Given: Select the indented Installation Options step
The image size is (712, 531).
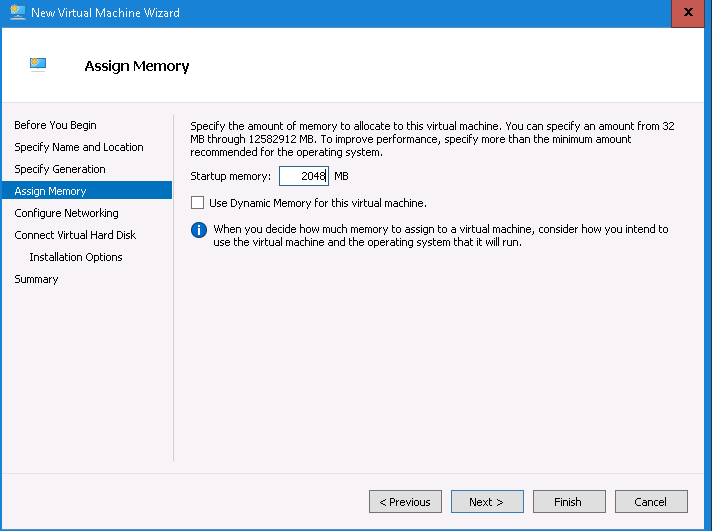Looking at the screenshot, I should click(x=76, y=257).
